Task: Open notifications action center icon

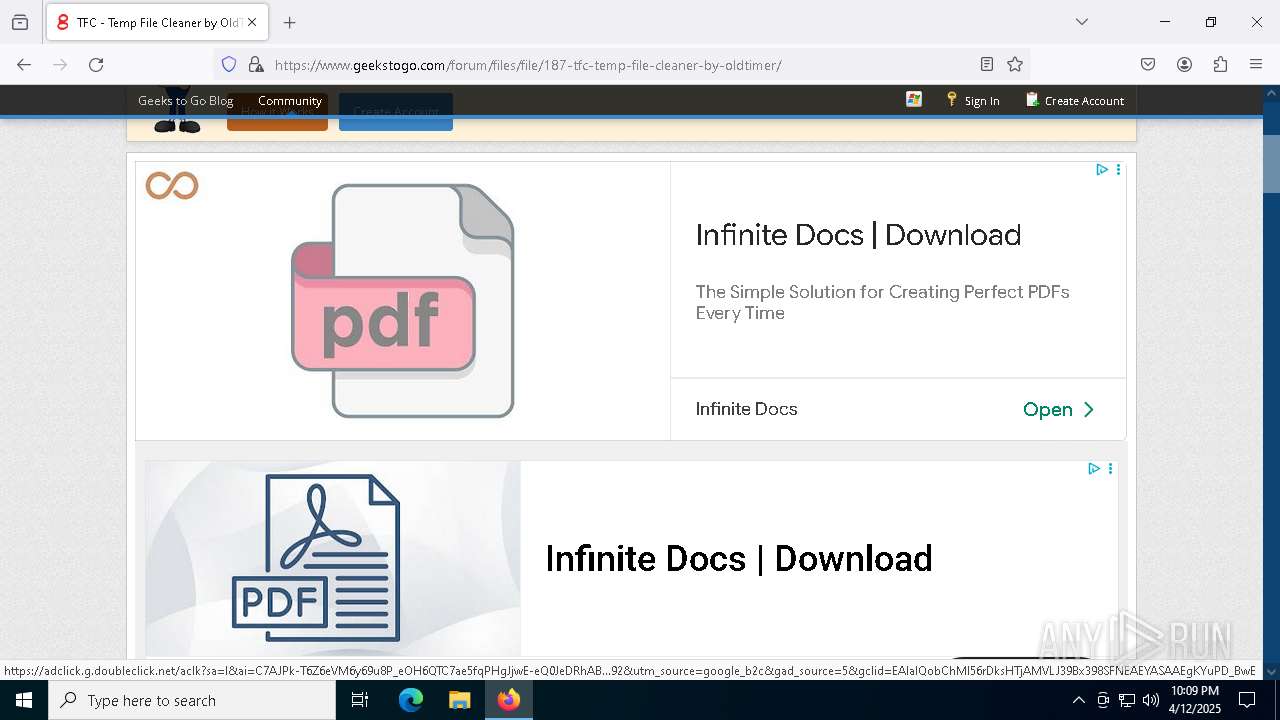Action: [1247, 700]
